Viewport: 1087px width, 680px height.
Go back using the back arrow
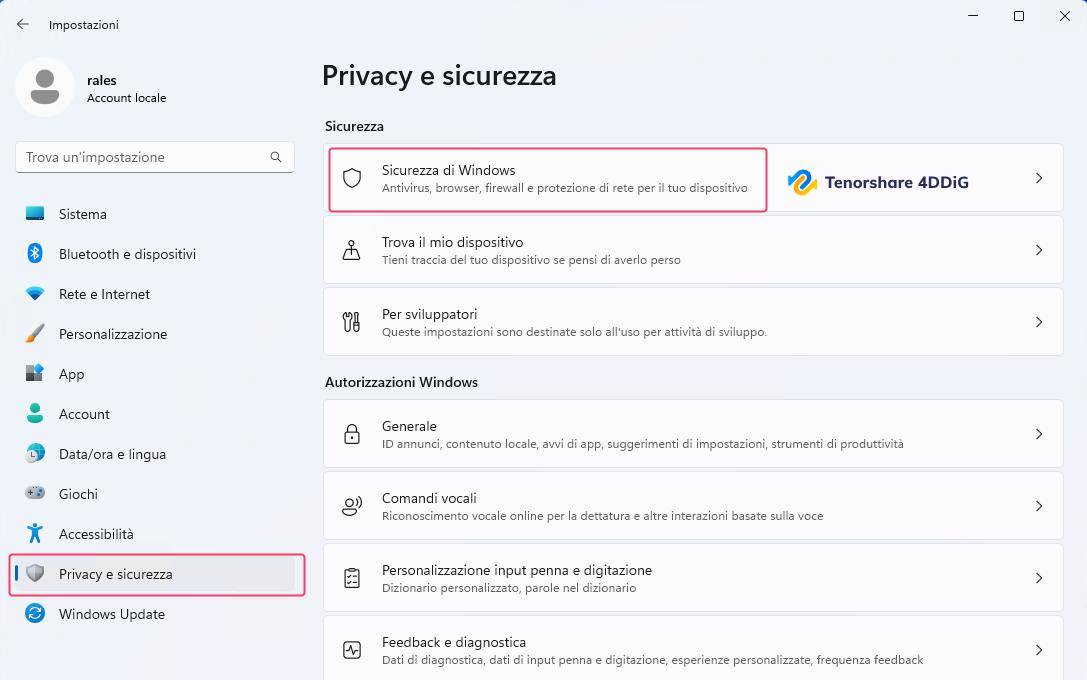tap(23, 24)
